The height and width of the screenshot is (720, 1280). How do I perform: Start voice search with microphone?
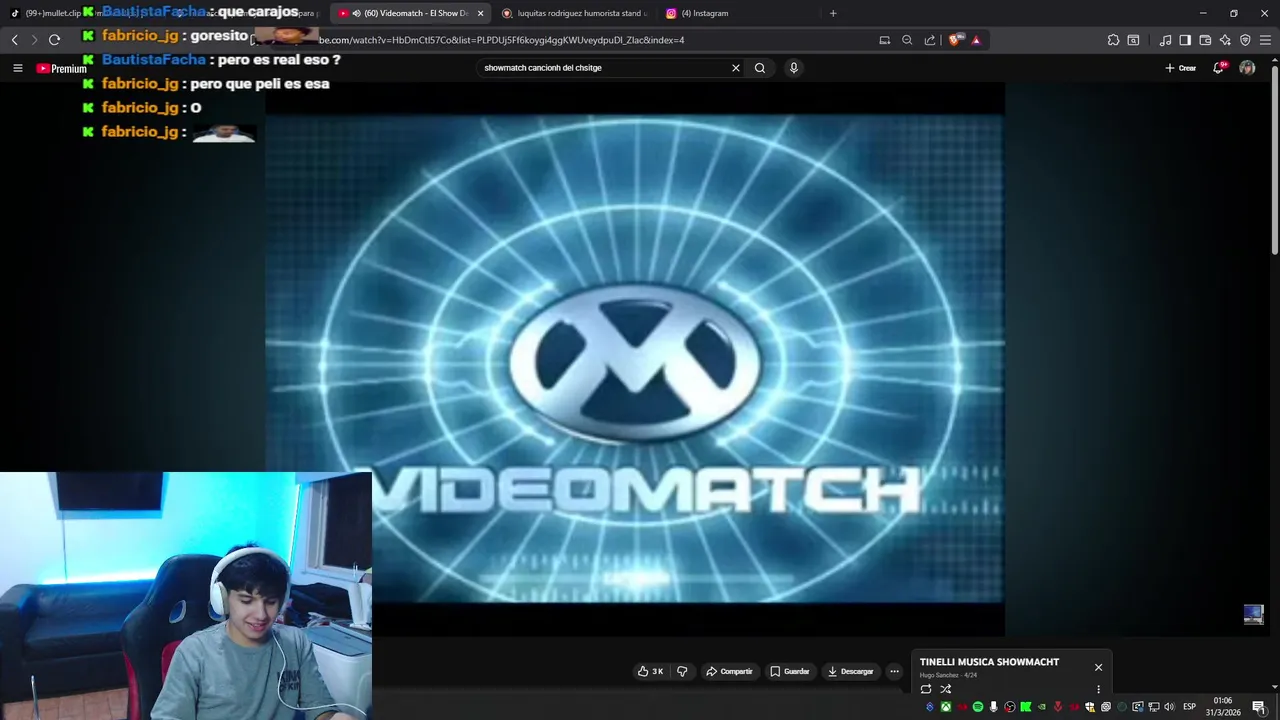click(794, 68)
